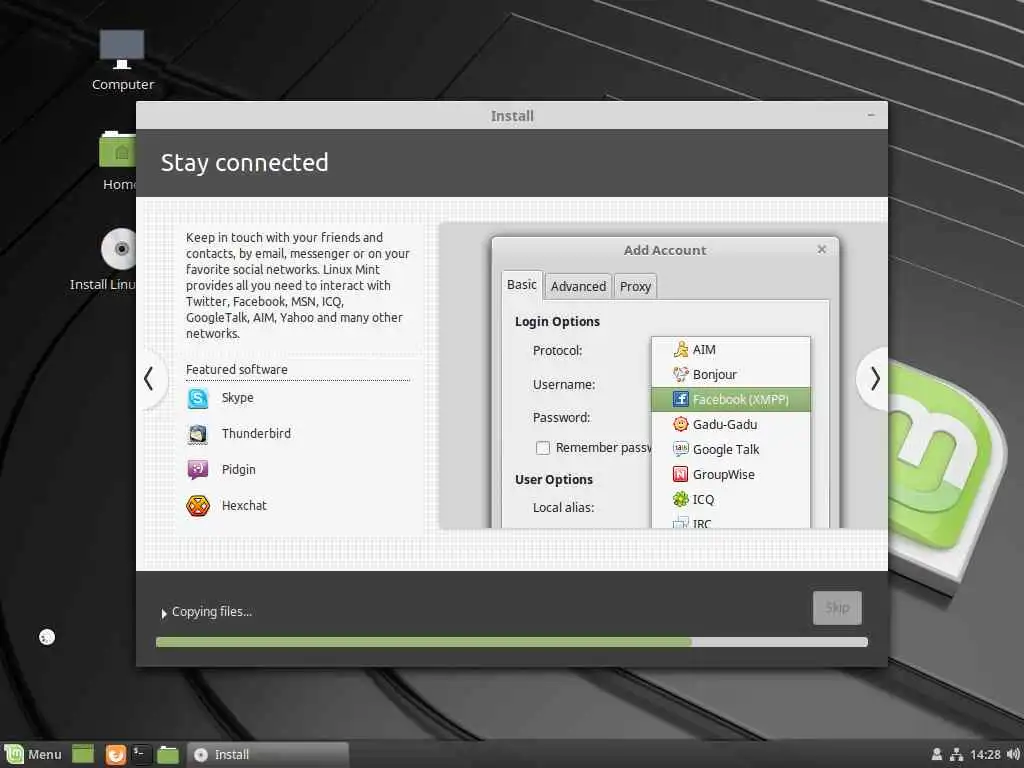Select Google Talk protocol entry
Screen dimensions: 1024x768
tap(731, 449)
